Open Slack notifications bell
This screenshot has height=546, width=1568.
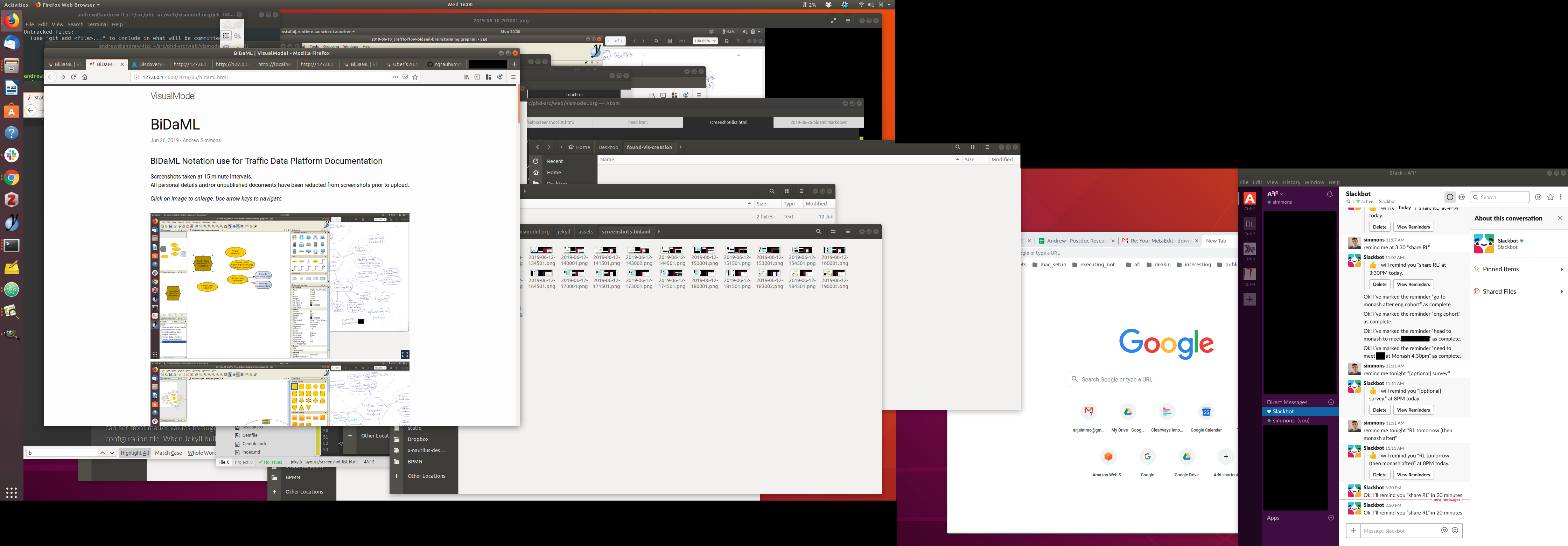pos(1329,194)
